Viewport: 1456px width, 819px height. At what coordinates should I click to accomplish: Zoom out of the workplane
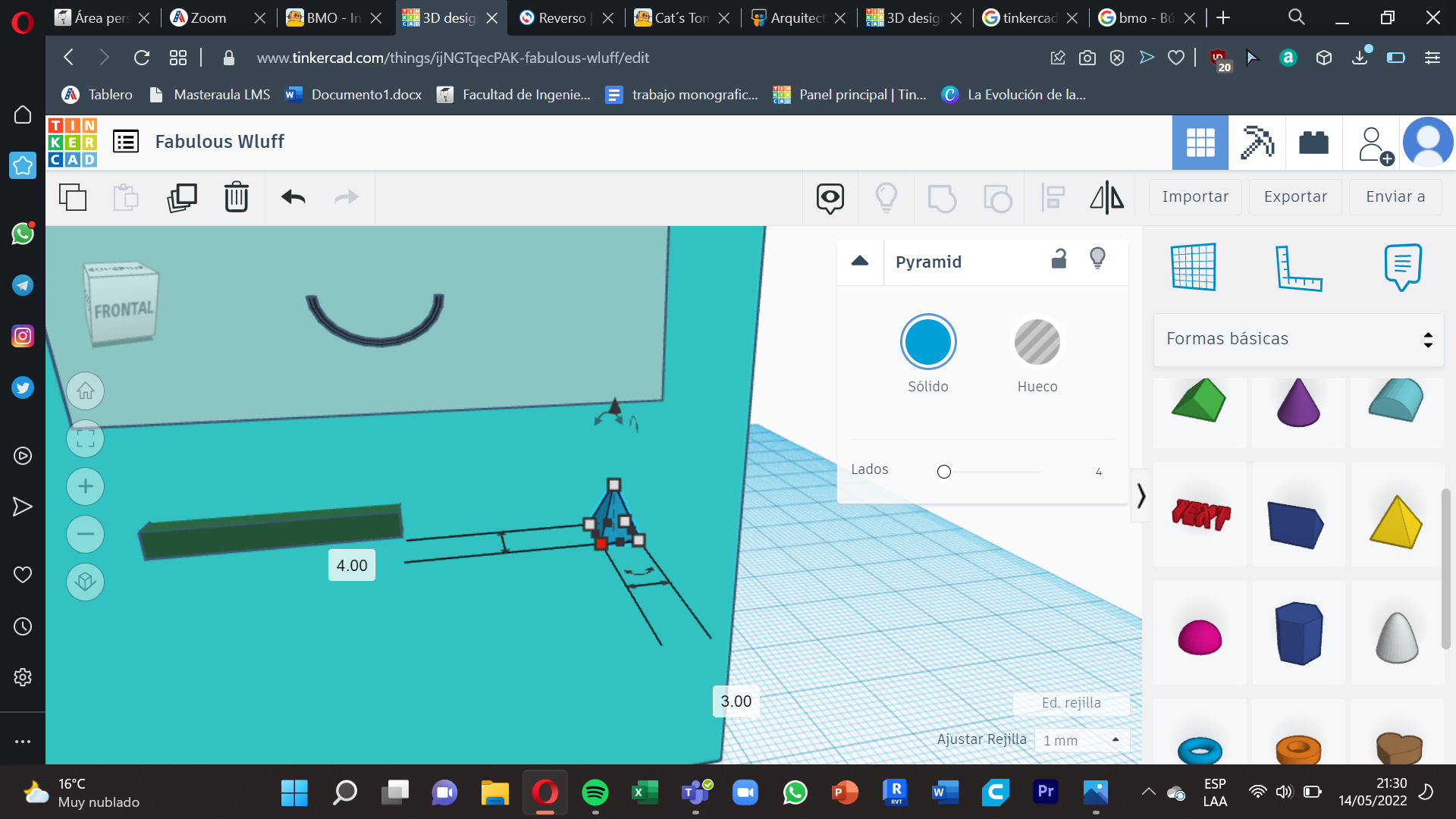[x=86, y=535]
